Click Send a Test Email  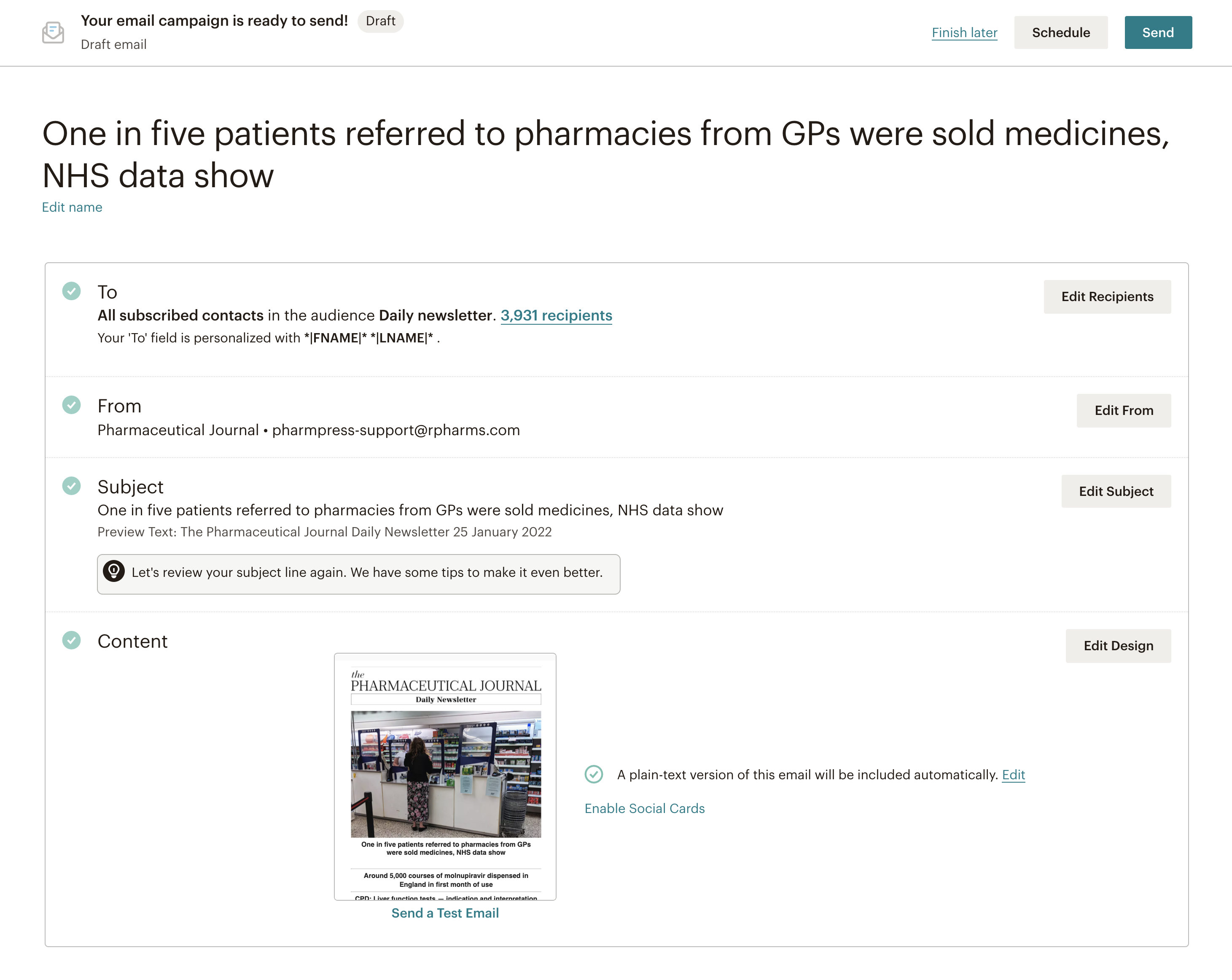[x=444, y=913]
